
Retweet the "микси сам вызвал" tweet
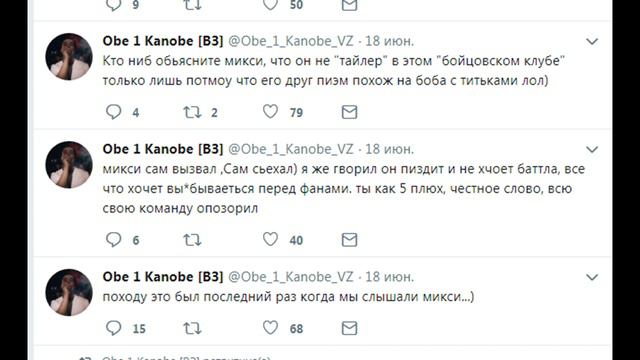192,240
